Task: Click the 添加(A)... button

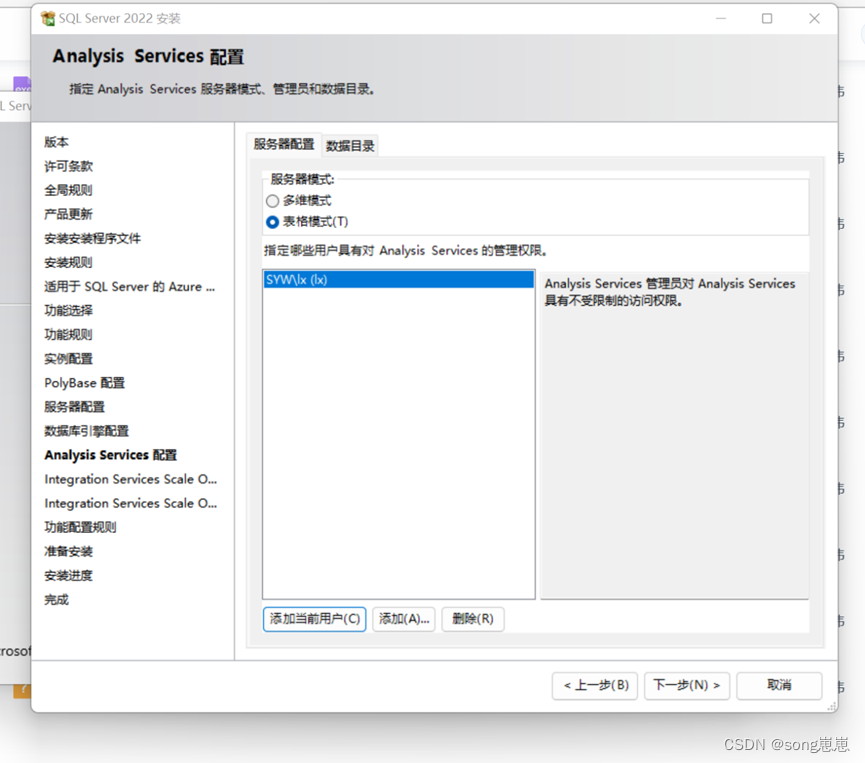Action: pyautogui.click(x=404, y=619)
